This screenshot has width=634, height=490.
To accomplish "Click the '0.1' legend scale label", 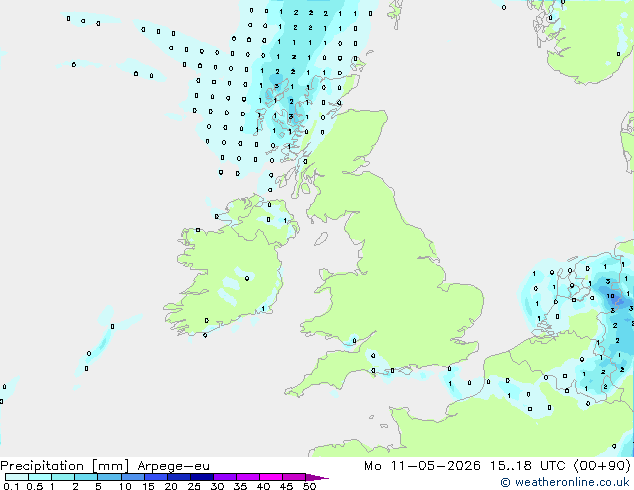I will (11, 486).
